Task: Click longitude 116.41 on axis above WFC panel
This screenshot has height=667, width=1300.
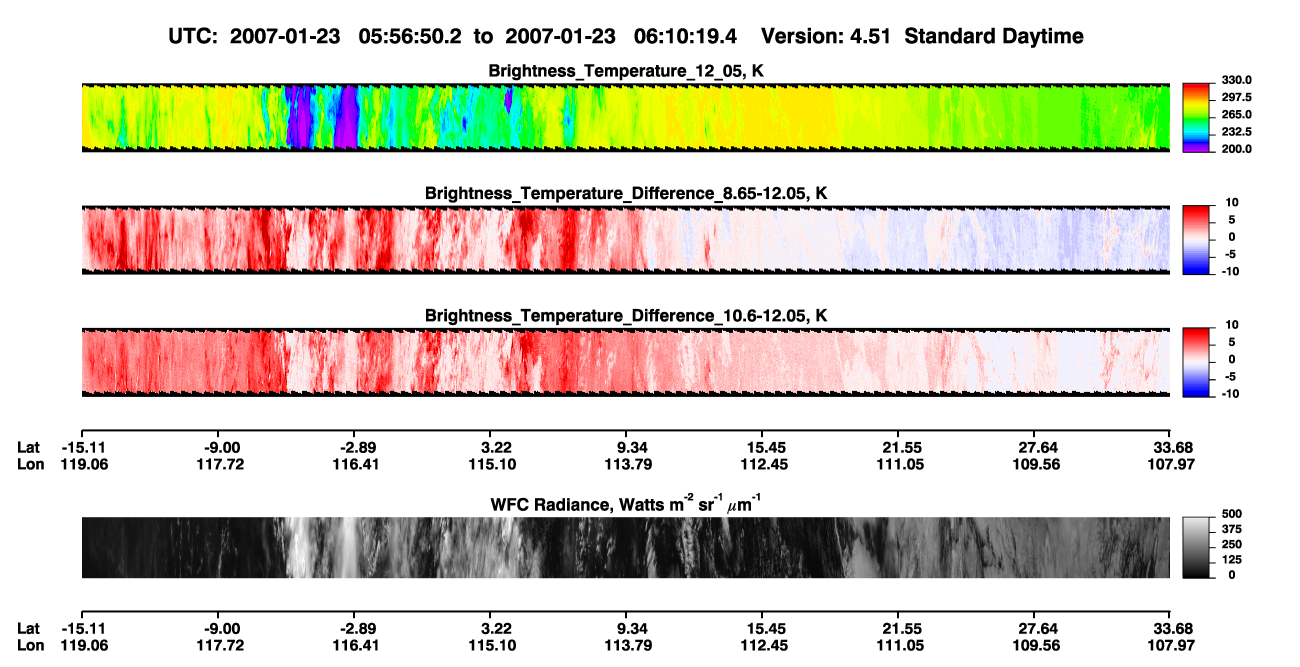Action: (358, 464)
